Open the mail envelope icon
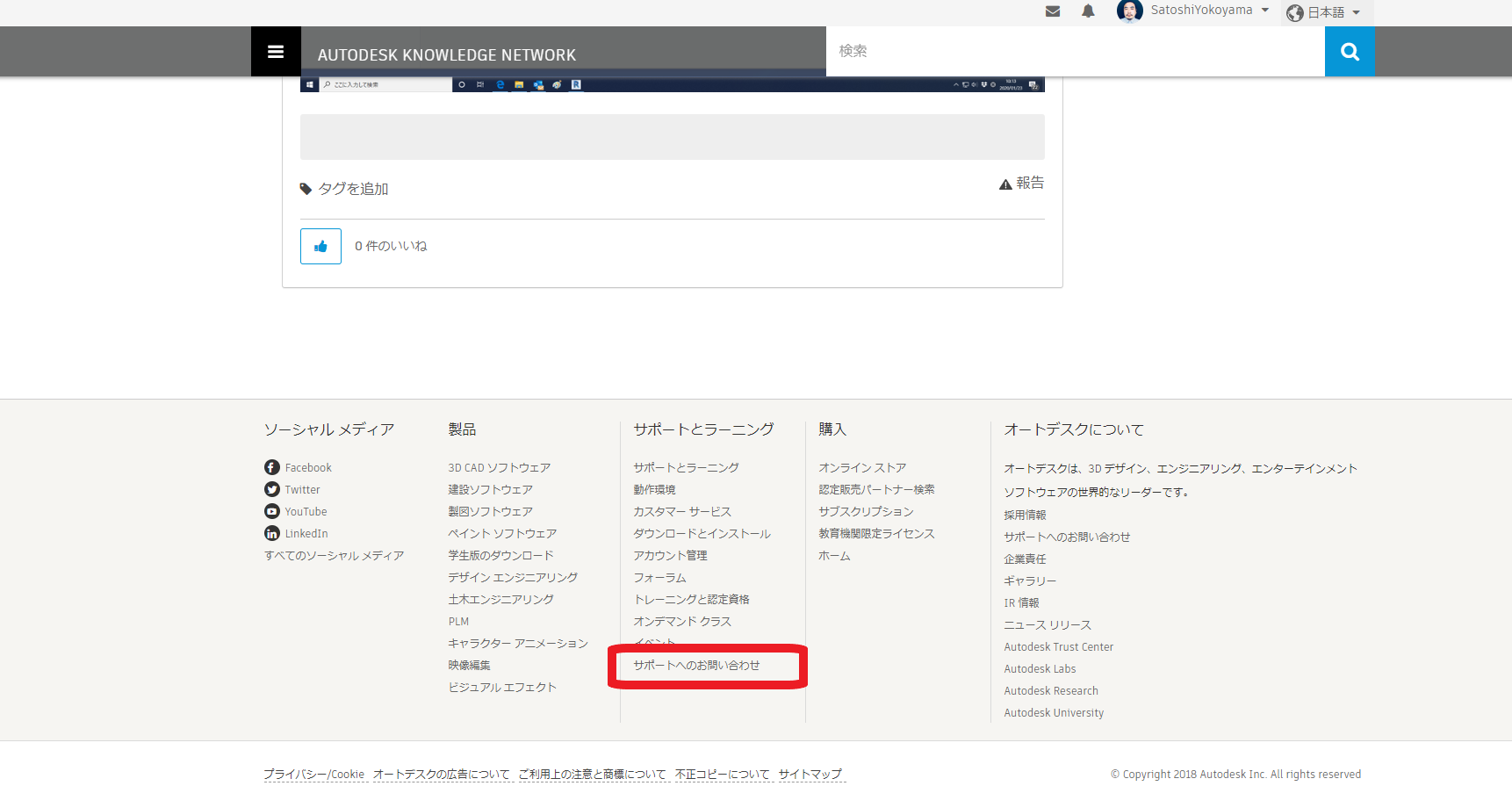The image size is (1512, 786). pos(1053,11)
